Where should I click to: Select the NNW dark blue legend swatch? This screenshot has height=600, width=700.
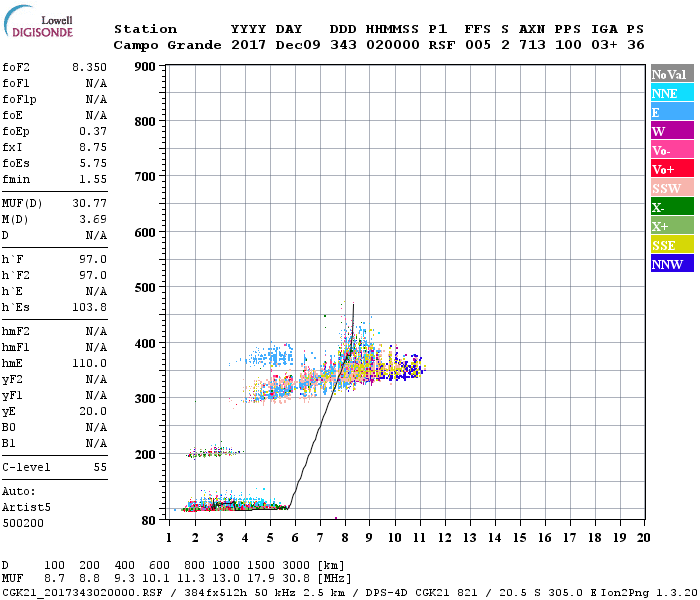pyautogui.click(x=672, y=263)
